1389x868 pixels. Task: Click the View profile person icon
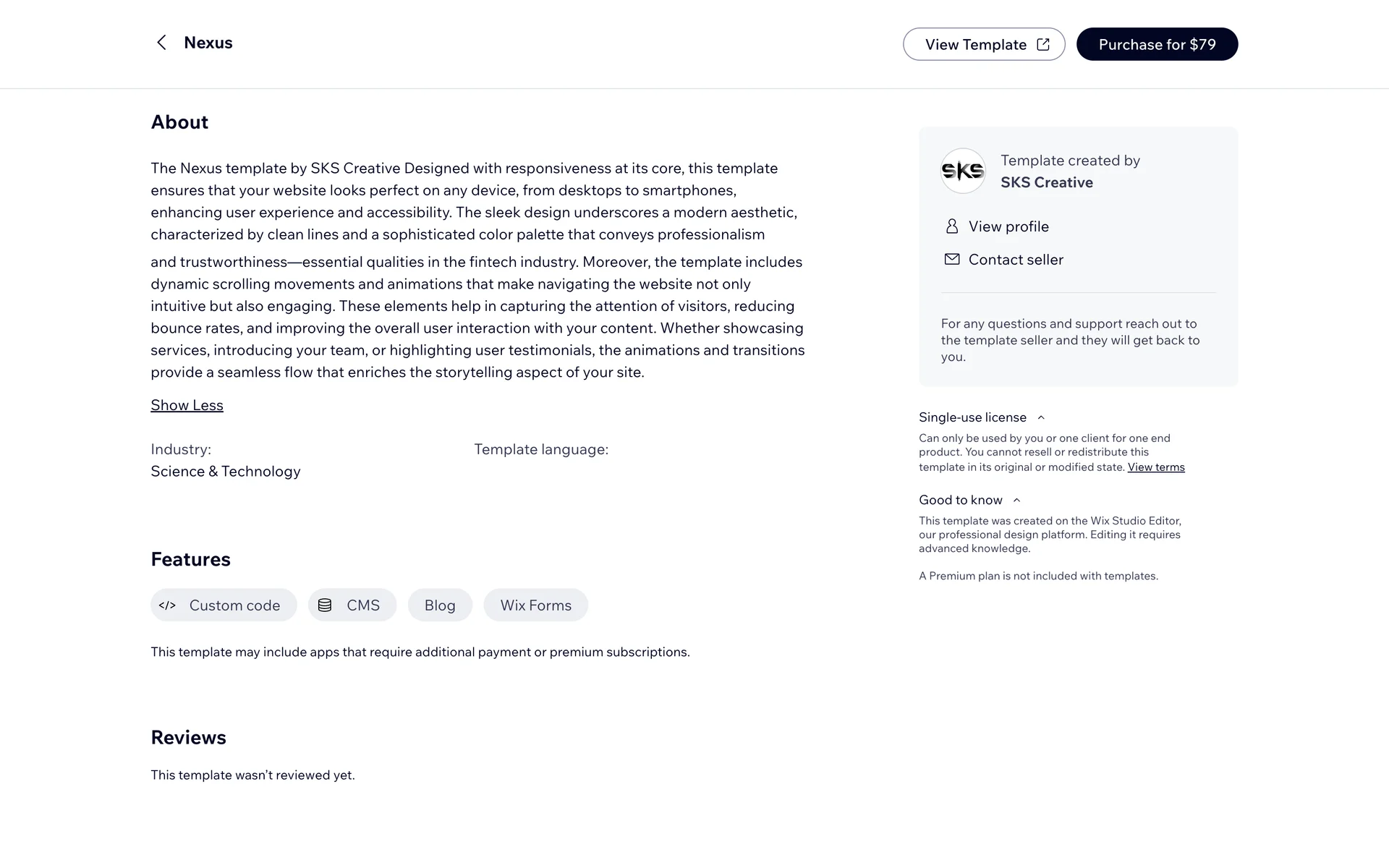tap(952, 226)
